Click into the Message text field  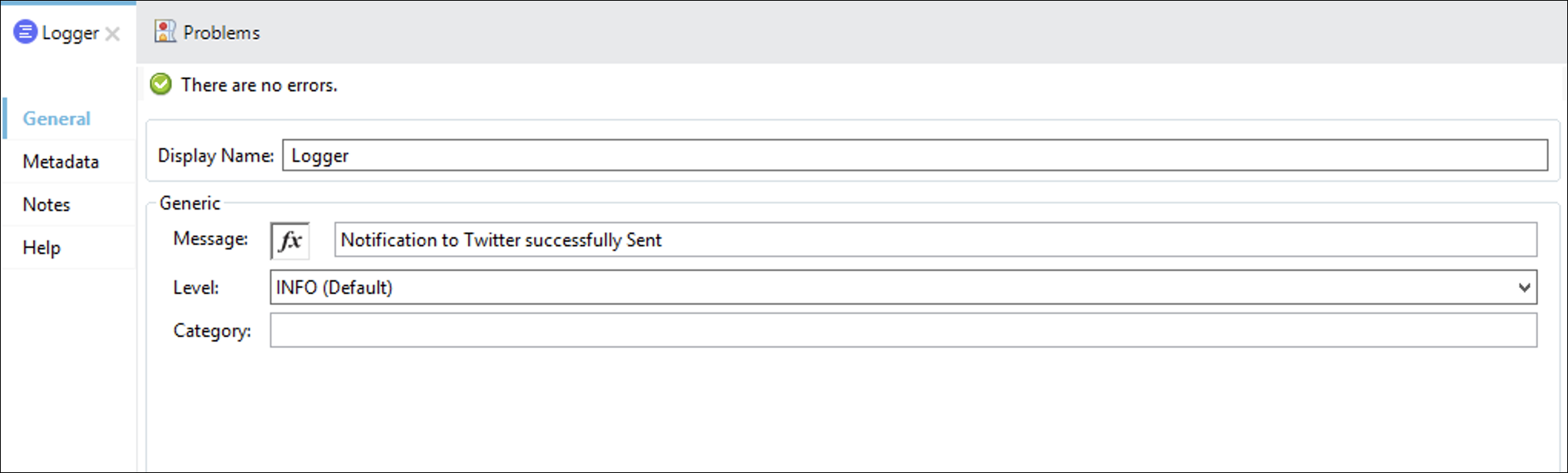(935, 240)
